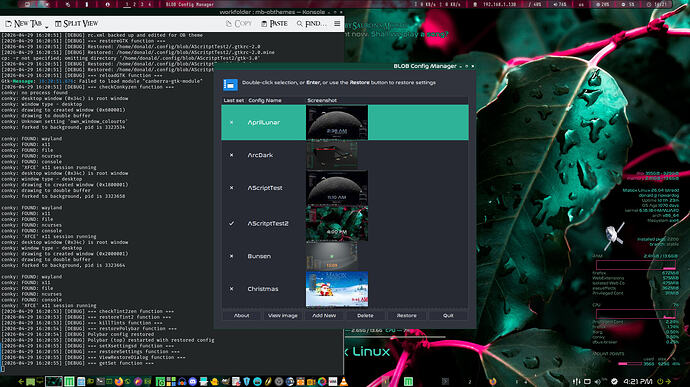Toggle the last-set mark for Bunsen
The height and width of the screenshot is (387, 690).
231,256
